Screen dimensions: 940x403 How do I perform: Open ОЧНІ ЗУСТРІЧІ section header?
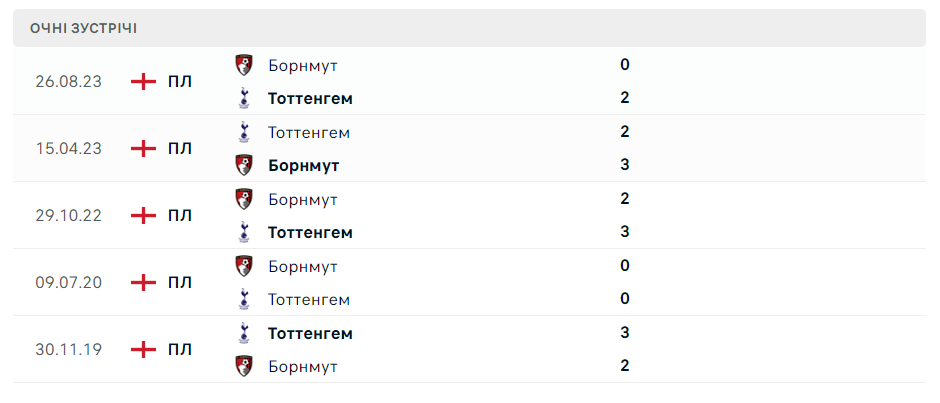pyautogui.click(x=84, y=28)
